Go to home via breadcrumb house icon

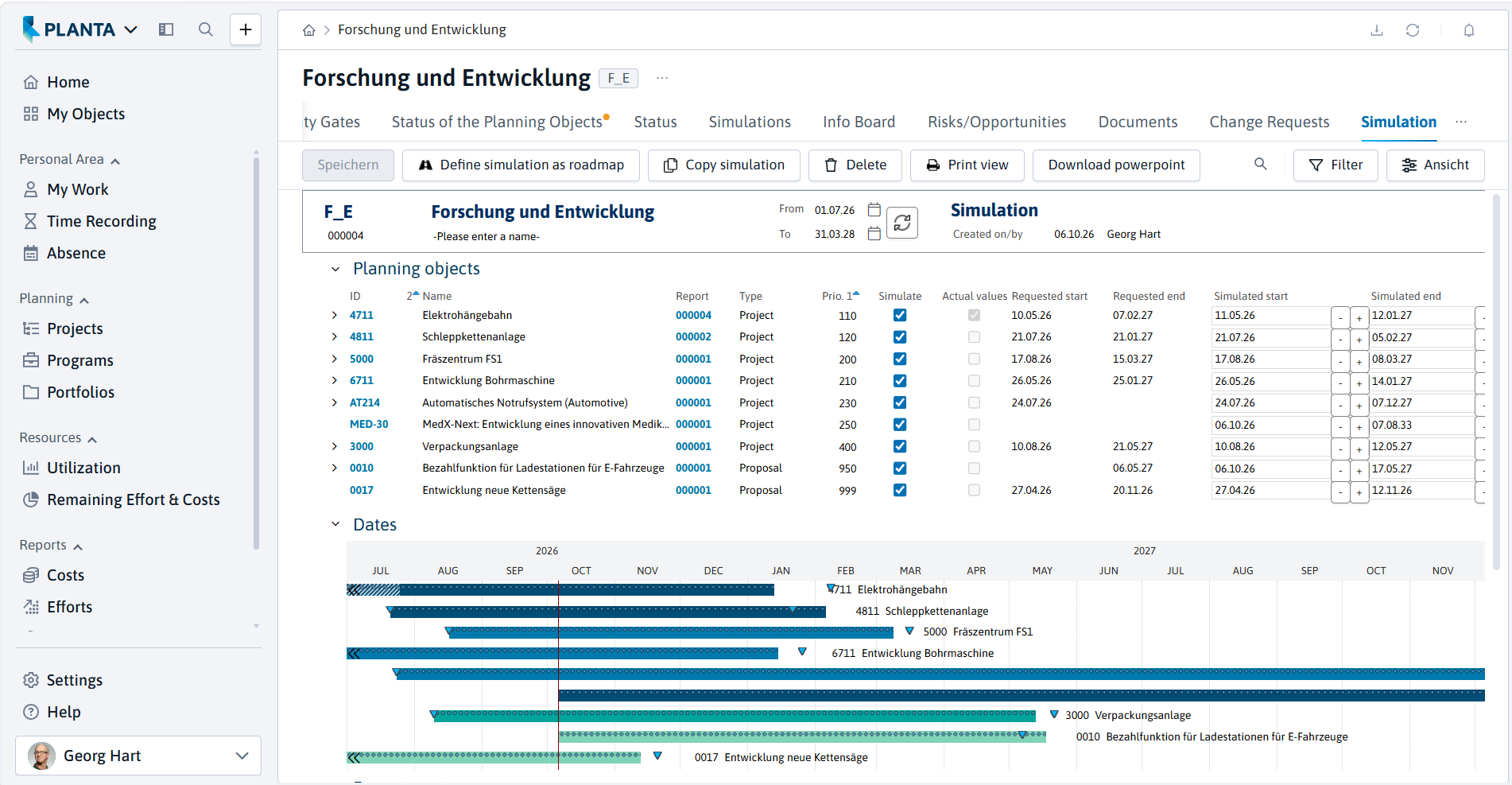(x=309, y=30)
